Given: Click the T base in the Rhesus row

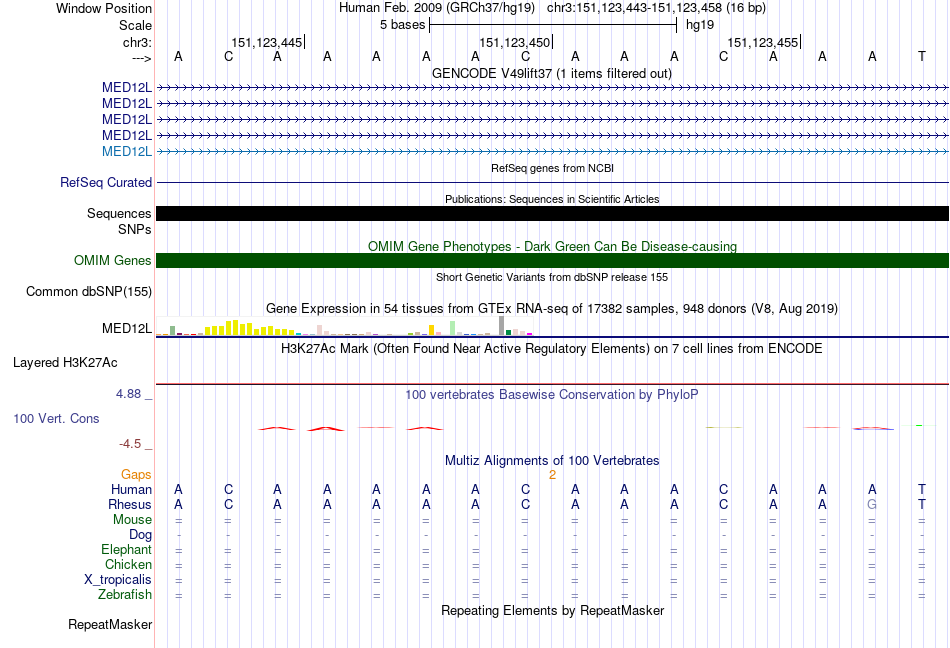Looking at the screenshot, I should coord(922,504).
